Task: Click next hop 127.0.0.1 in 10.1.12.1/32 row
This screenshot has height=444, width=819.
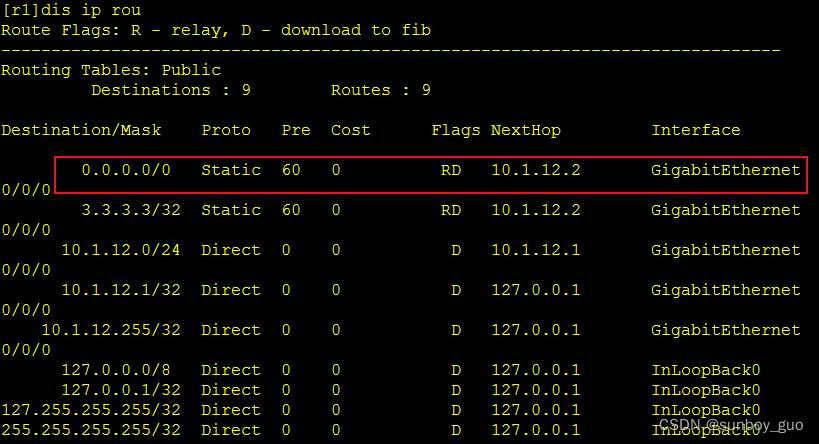Action: [536, 290]
